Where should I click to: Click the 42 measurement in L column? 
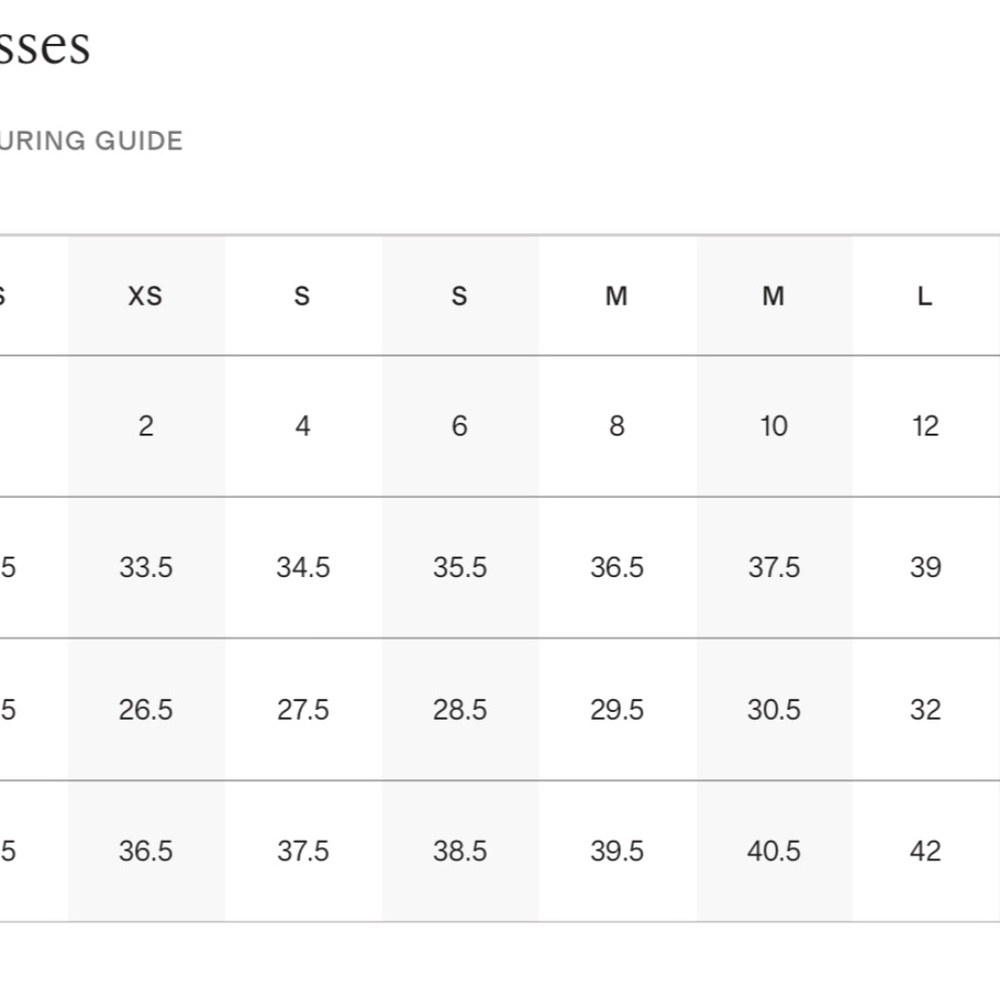(925, 851)
